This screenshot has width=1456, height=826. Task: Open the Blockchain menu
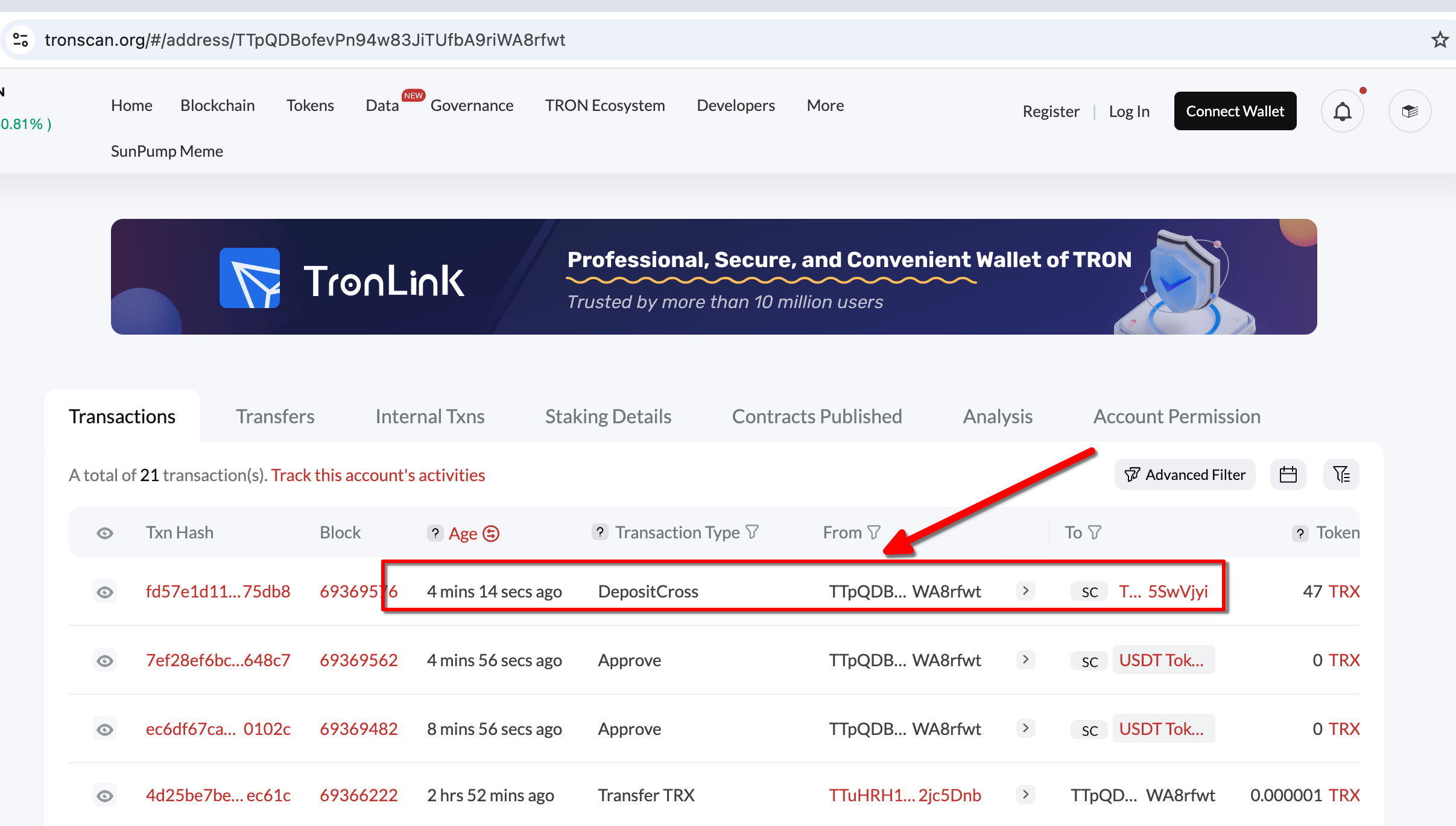tap(217, 106)
